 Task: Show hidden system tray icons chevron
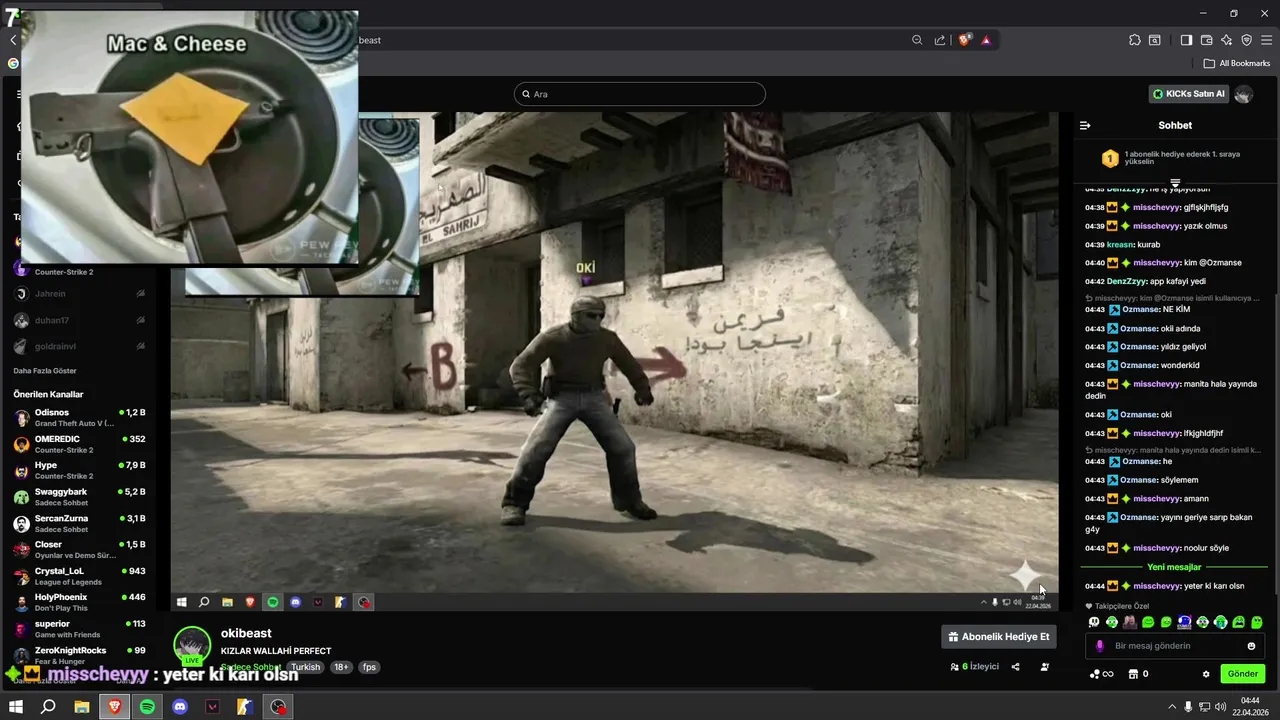[x=1172, y=707]
